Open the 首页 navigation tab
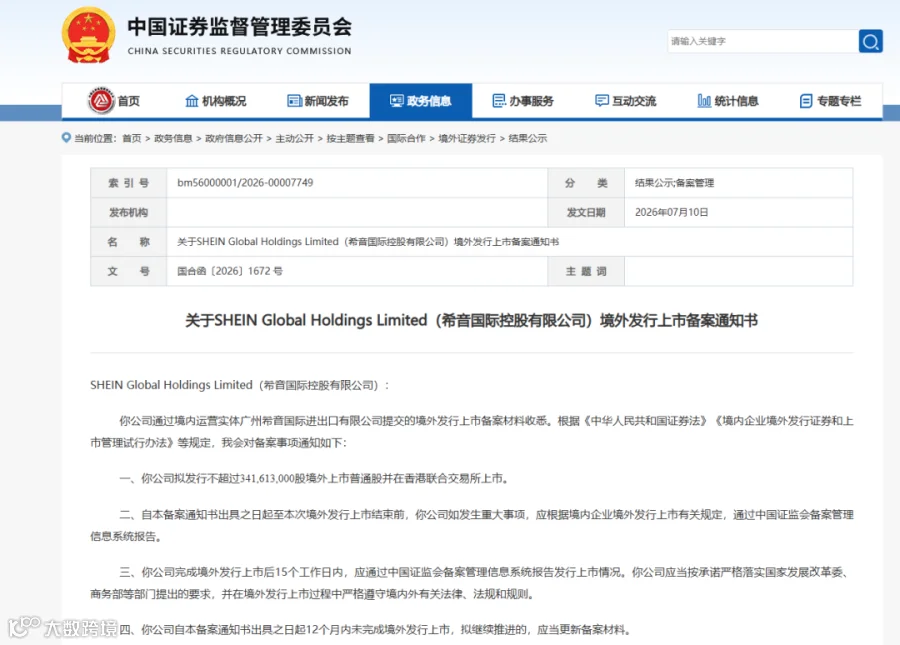This screenshot has height=645, width=900. click(114, 101)
